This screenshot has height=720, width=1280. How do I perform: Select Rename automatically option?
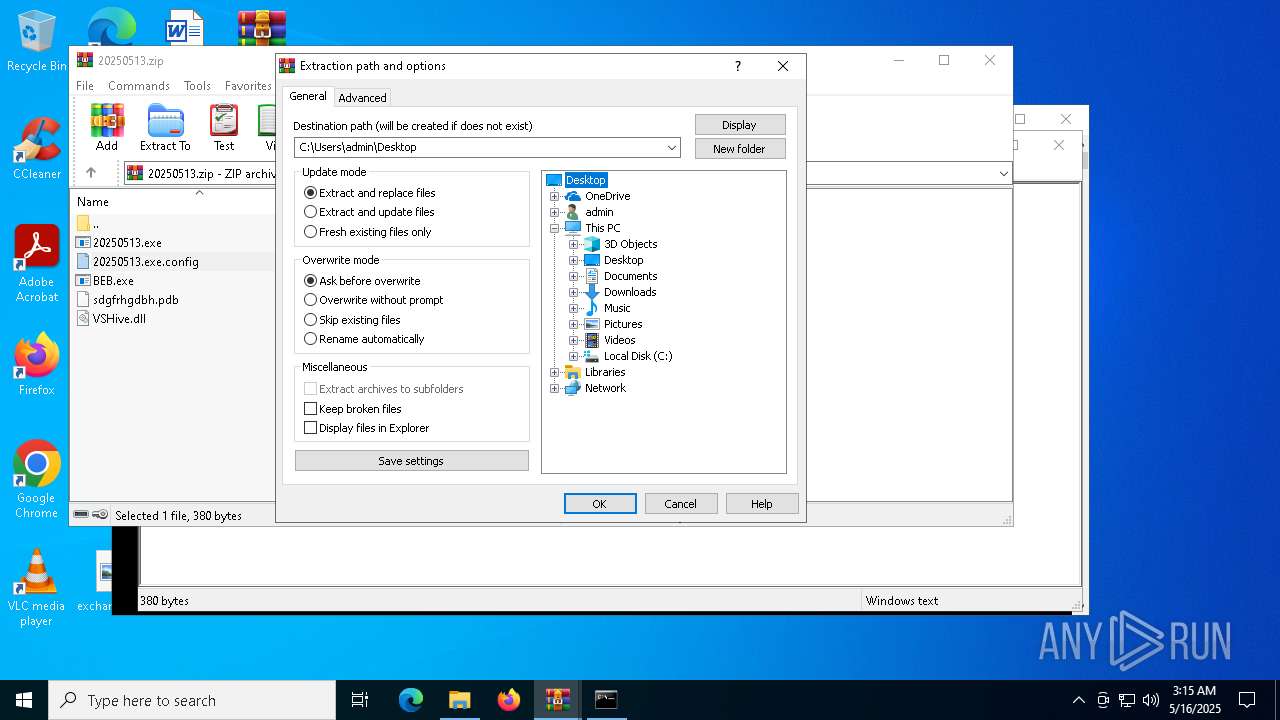364,339
